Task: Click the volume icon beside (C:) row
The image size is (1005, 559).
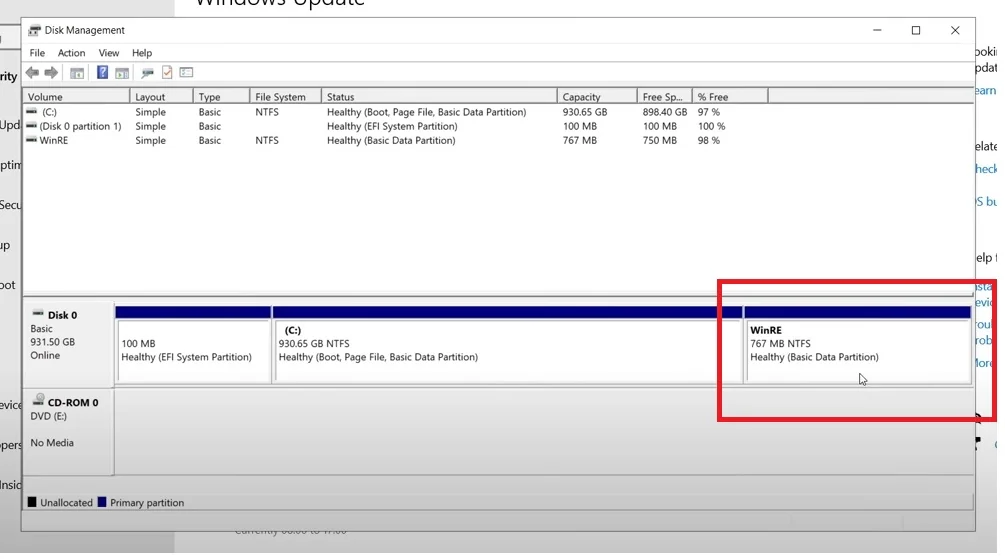Action: [x=31, y=112]
